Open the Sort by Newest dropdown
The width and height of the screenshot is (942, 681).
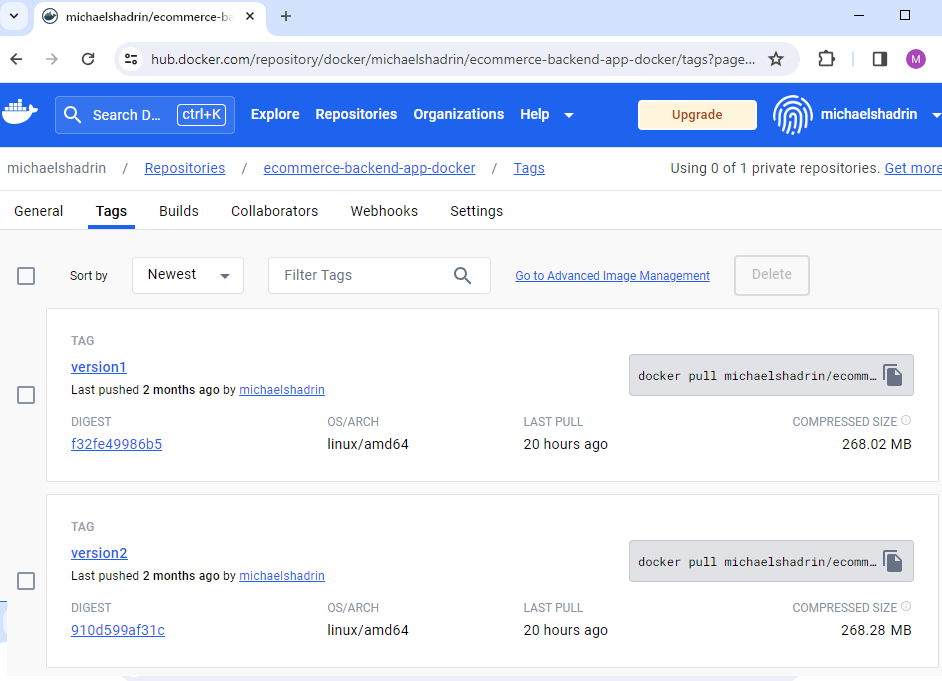(187, 275)
